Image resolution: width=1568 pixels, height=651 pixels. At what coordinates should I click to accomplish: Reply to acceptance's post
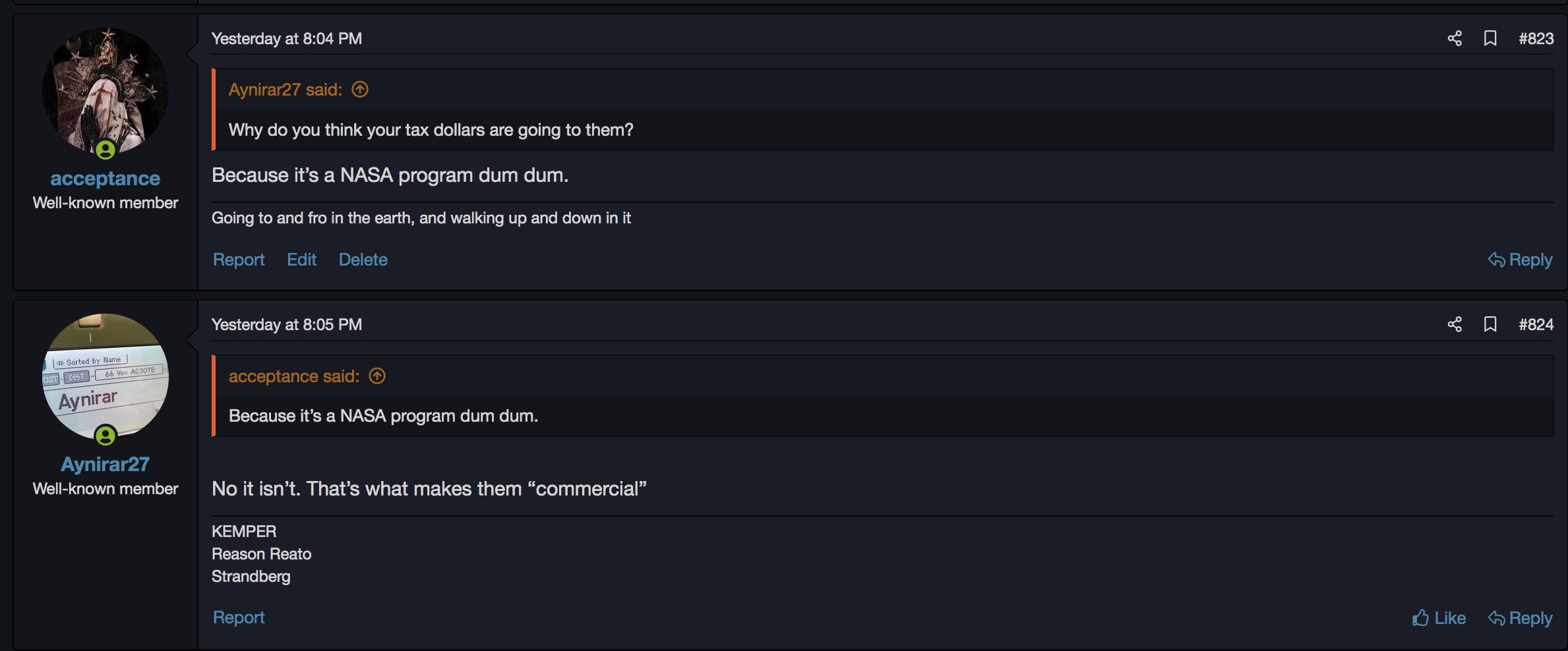1521,260
